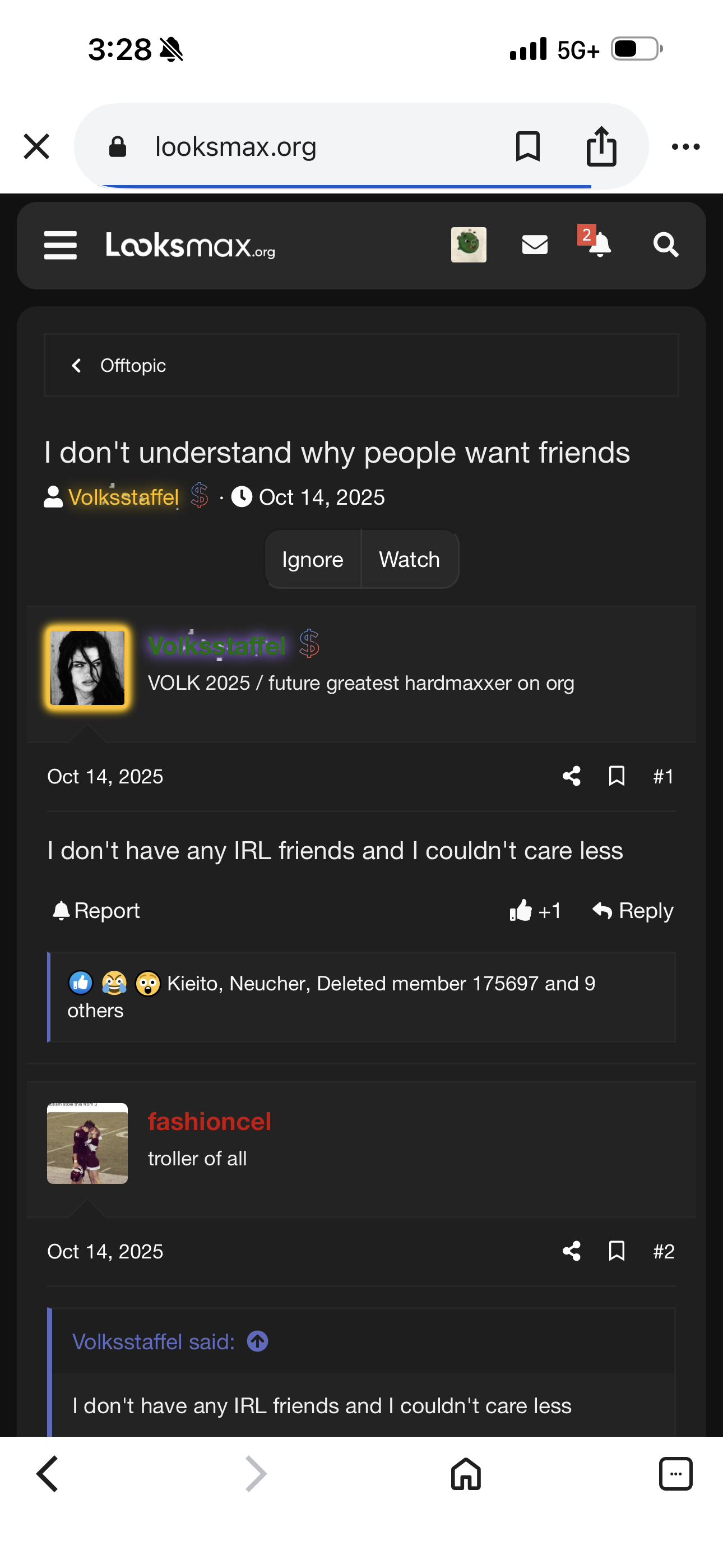723x1568 pixels.
Task: Select the Ignore thread option
Action: (x=313, y=559)
